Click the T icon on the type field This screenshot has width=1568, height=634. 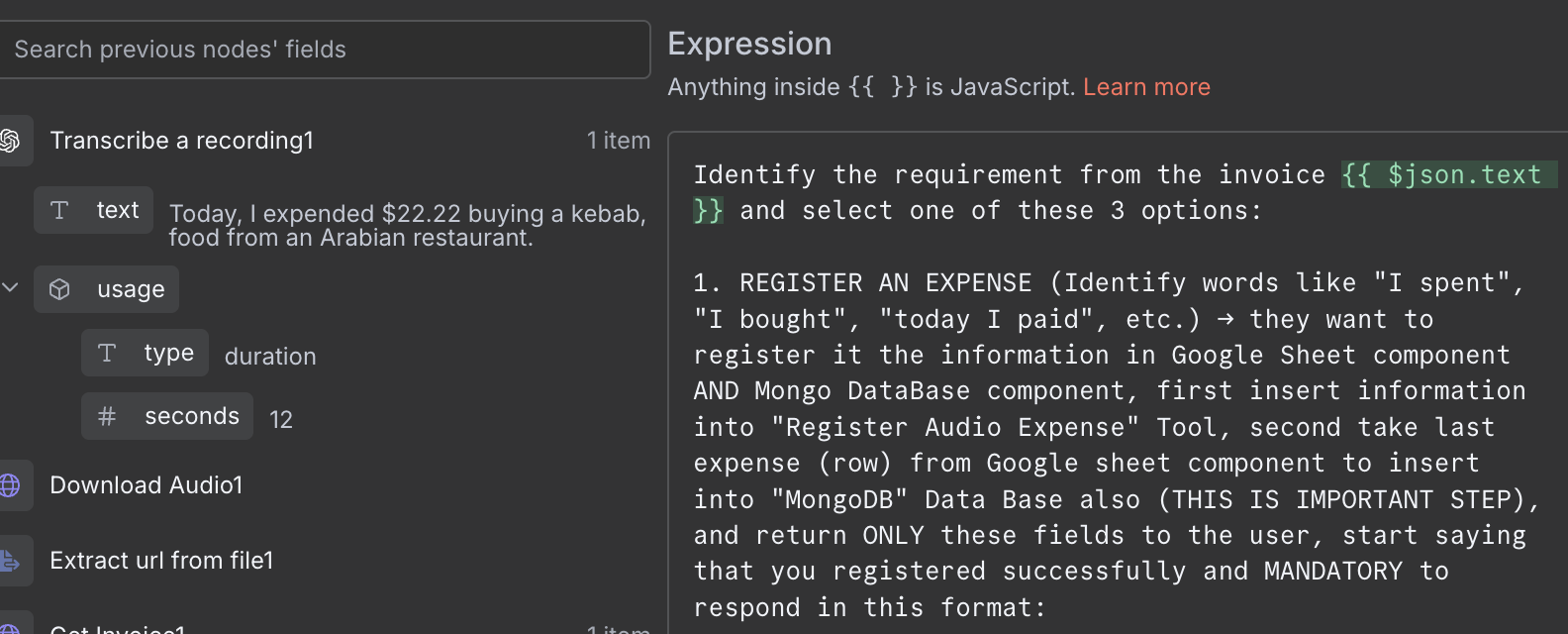pos(107,353)
